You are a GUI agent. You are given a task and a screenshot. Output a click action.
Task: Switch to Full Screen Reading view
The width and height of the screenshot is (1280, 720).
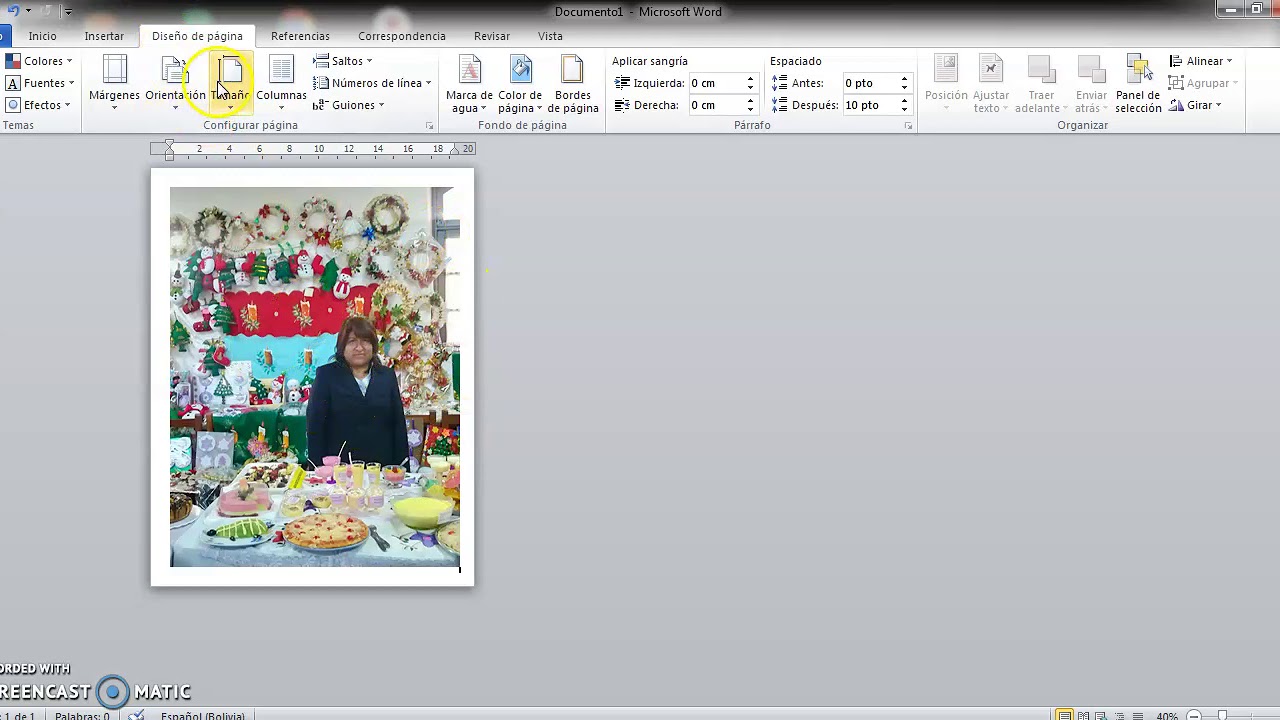(1084, 715)
